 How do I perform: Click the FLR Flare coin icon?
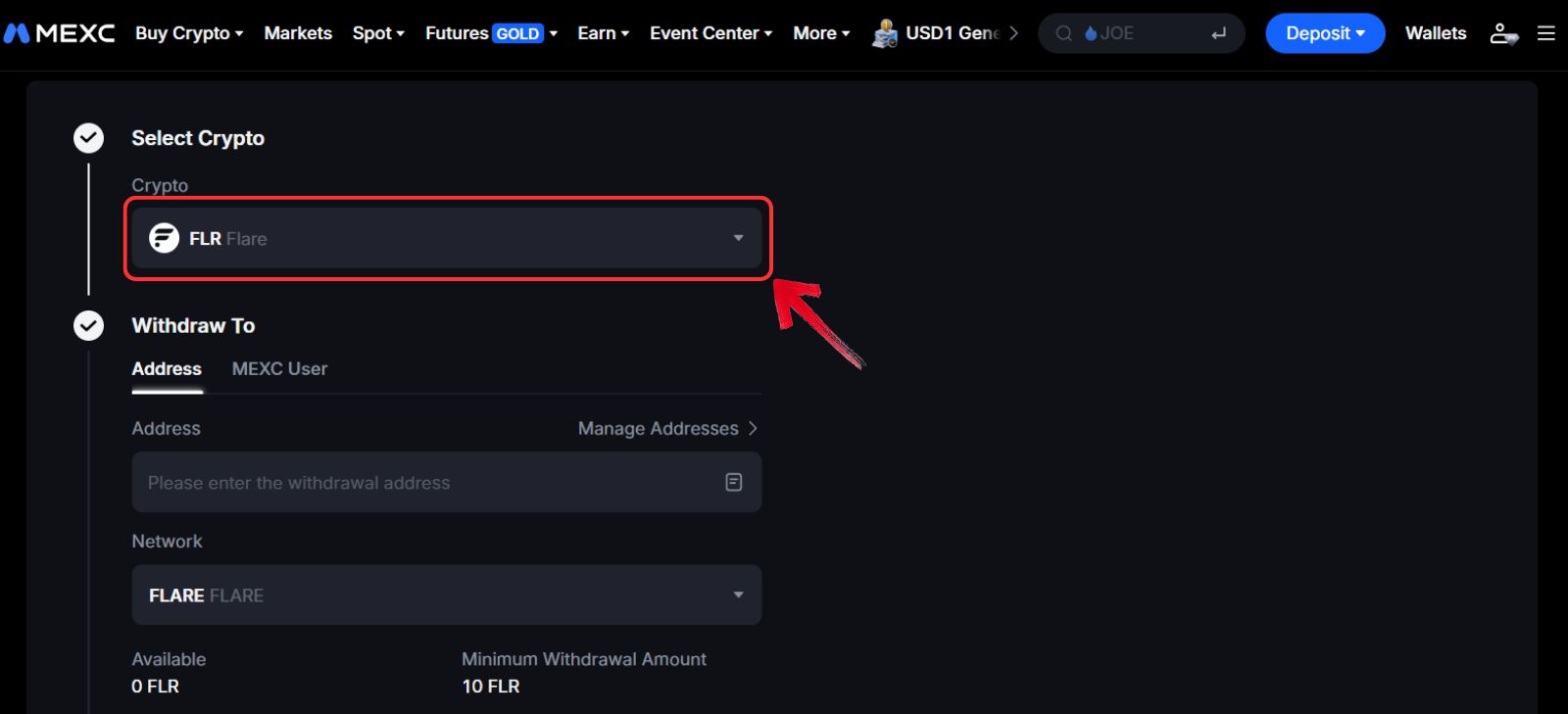point(164,238)
